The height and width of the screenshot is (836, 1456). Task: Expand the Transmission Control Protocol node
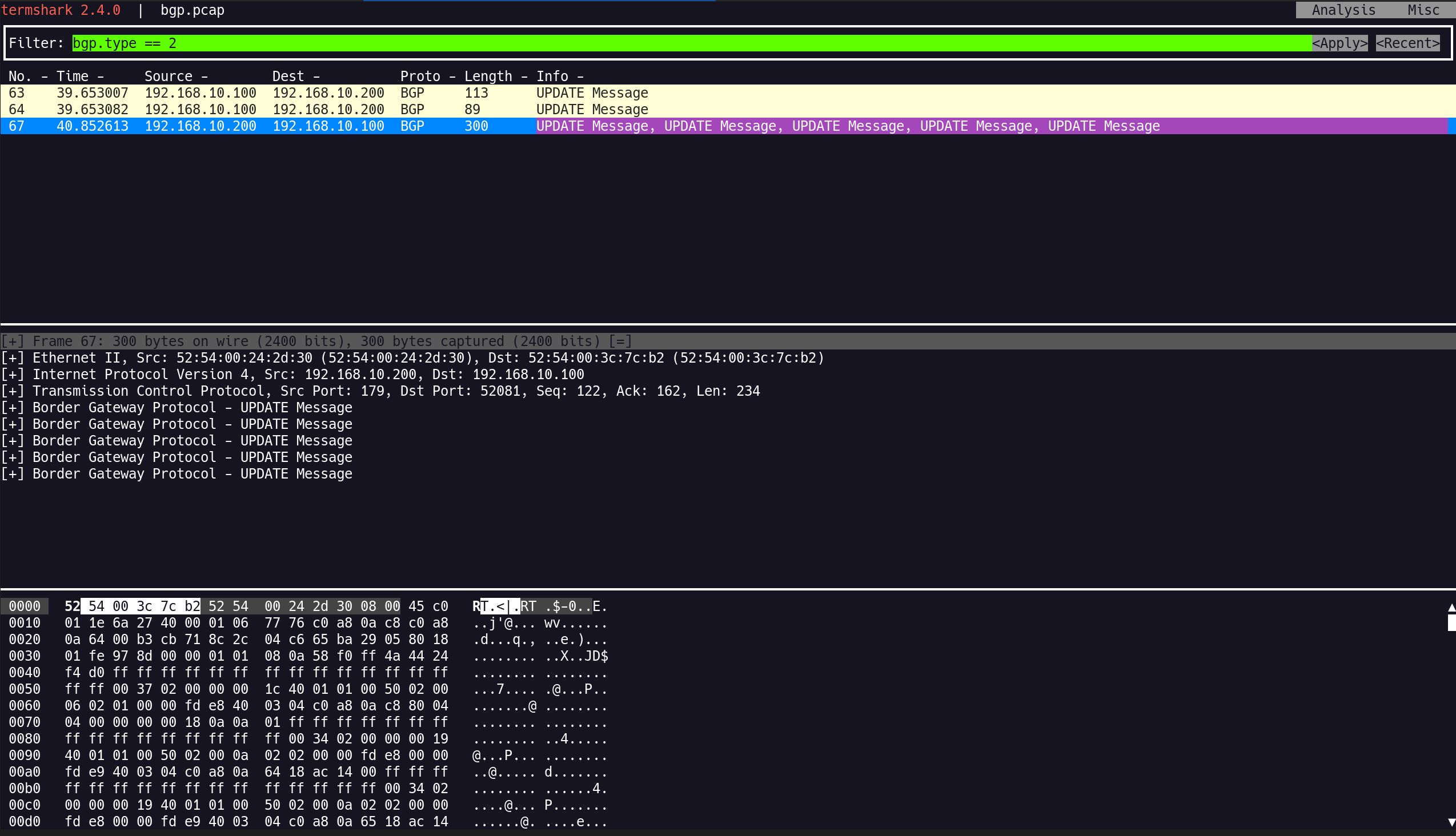coord(12,392)
